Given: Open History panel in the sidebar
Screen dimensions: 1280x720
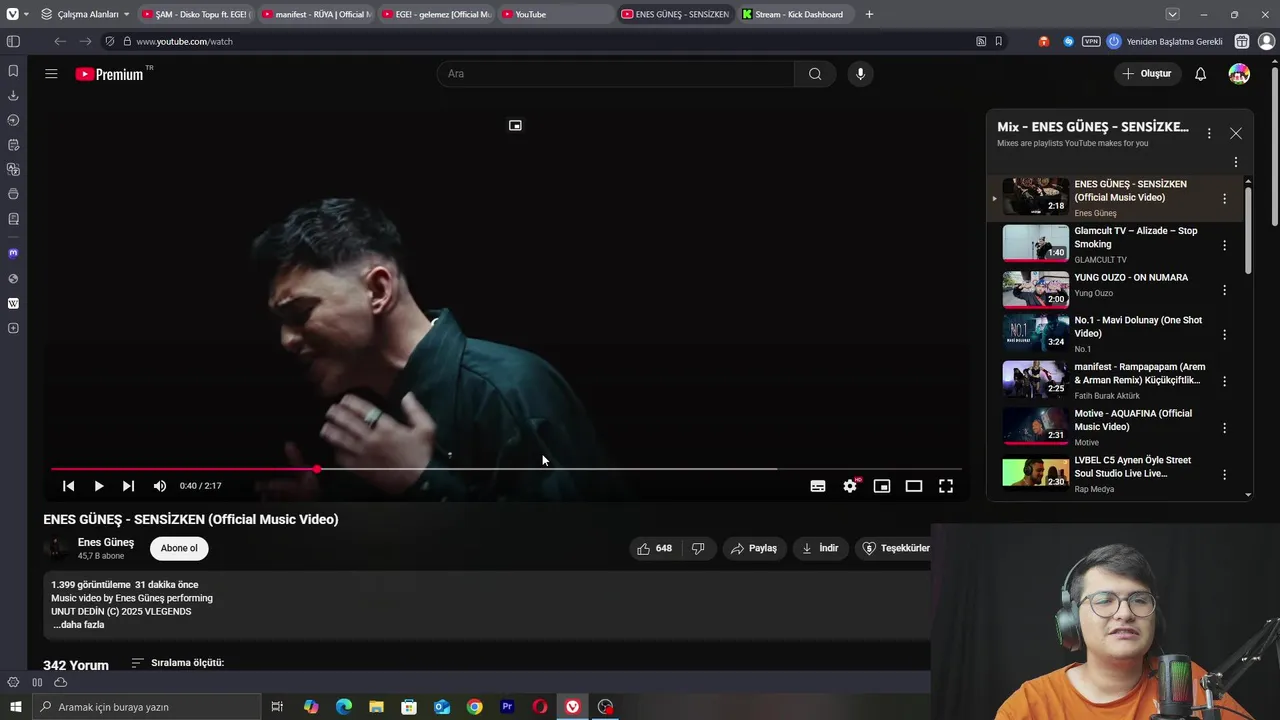Looking at the screenshot, I should coord(13,120).
